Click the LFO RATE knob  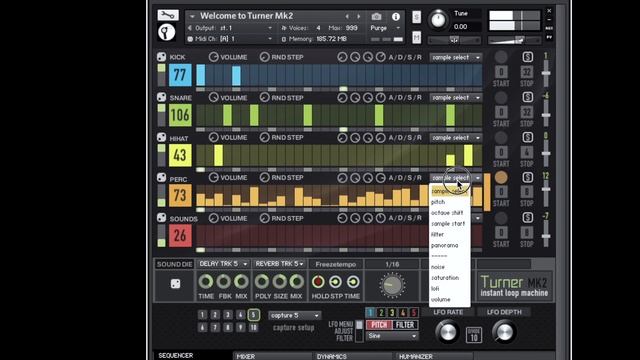[447, 331]
